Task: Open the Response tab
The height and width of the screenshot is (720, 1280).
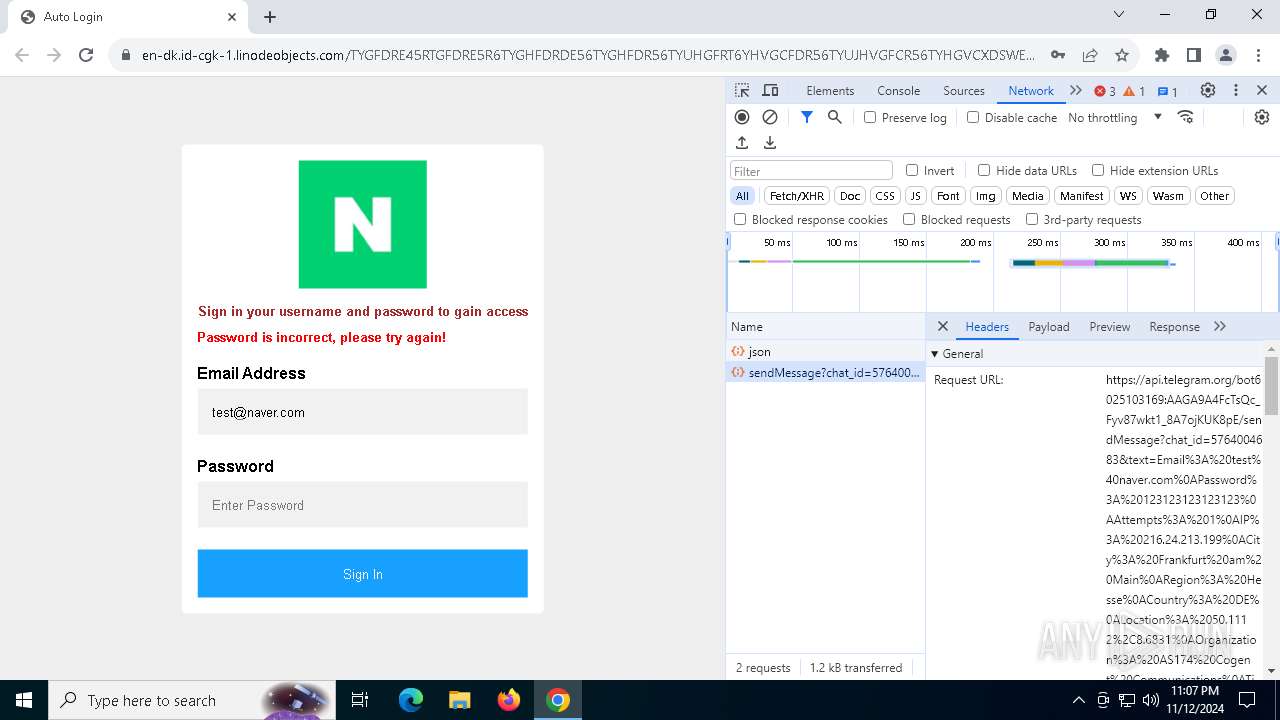Action: (x=1175, y=326)
